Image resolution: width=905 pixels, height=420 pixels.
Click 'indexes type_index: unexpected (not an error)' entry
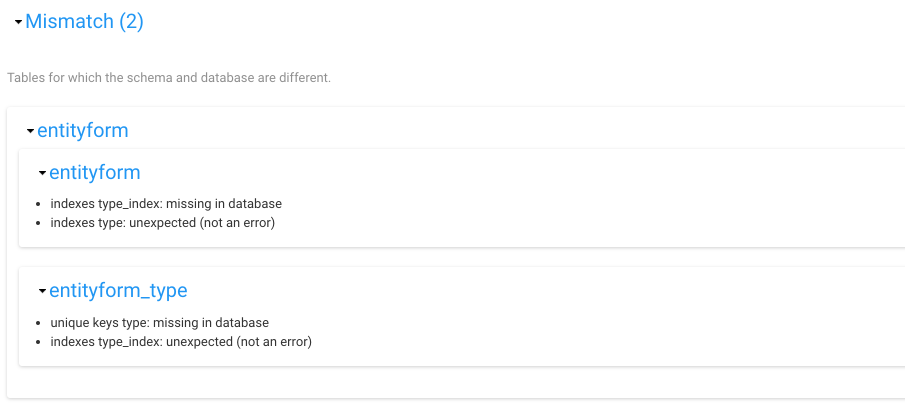point(181,342)
